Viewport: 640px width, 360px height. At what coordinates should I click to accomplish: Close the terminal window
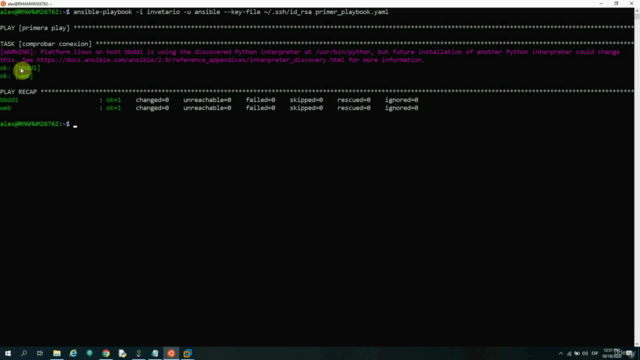click(x=631, y=3)
